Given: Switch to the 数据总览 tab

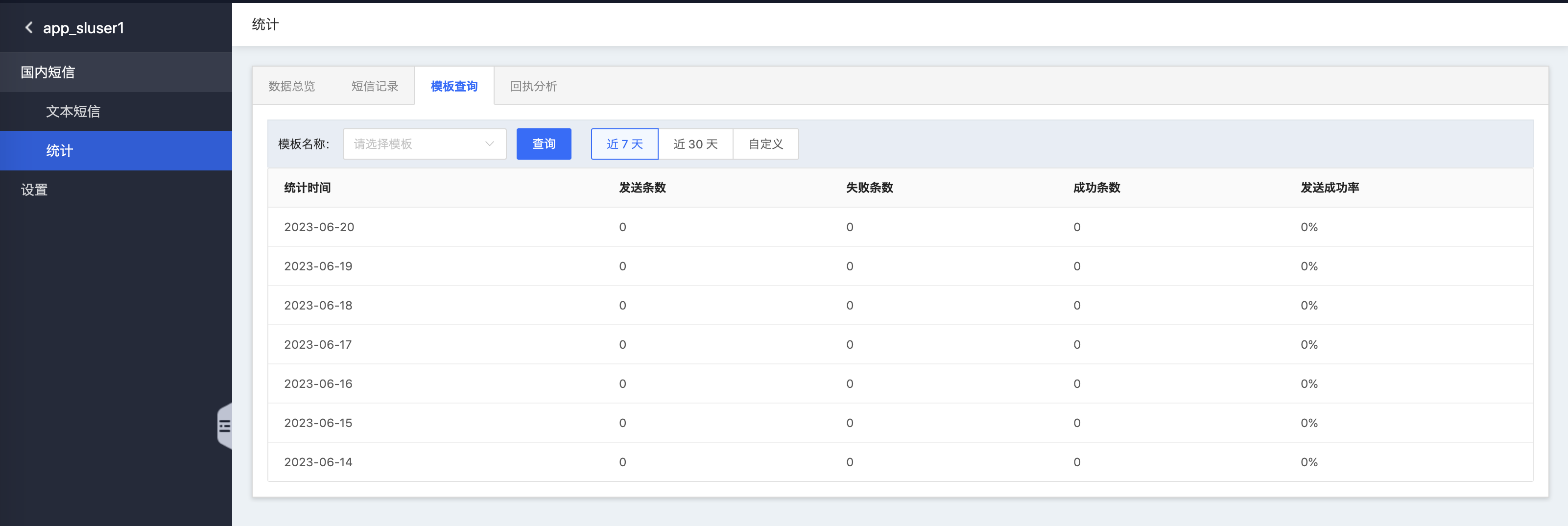Looking at the screenshot, I should click(291, 86).
